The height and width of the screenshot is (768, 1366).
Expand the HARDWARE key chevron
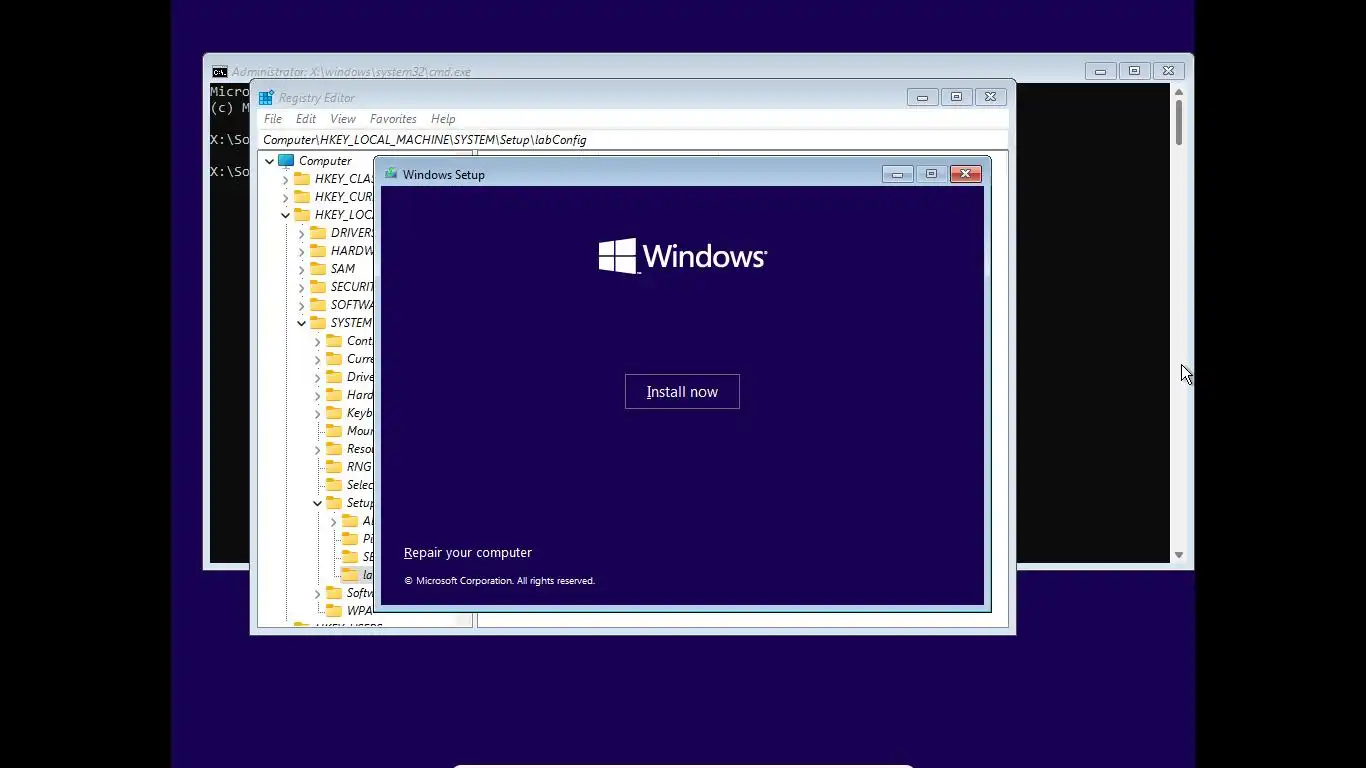pos(301,251)
